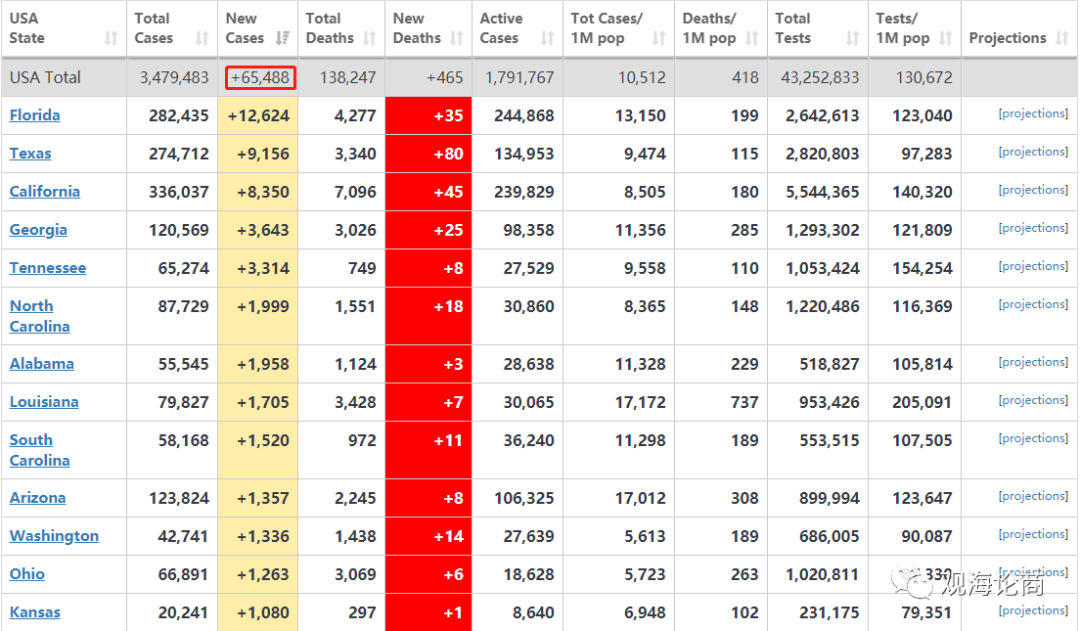Select California new deaths +45
Viewport: 1080px width, 631px height.
[448, 192]
